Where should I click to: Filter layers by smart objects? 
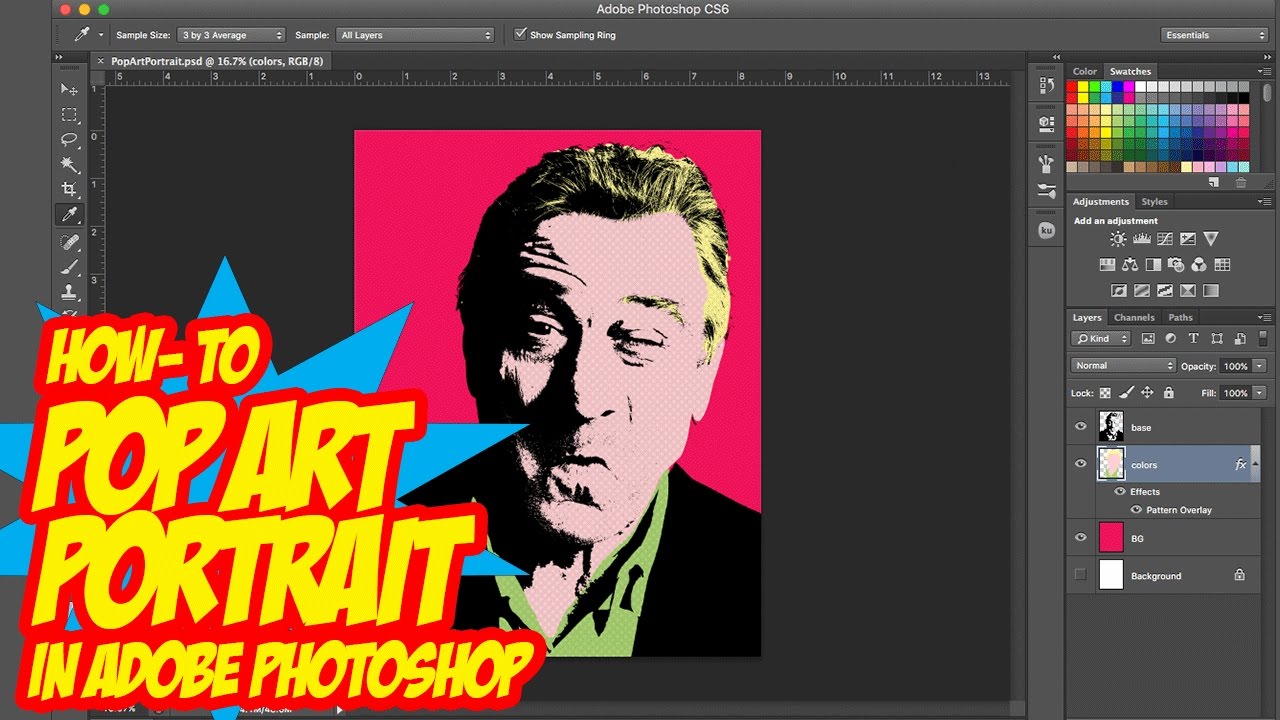point(1240,339)
